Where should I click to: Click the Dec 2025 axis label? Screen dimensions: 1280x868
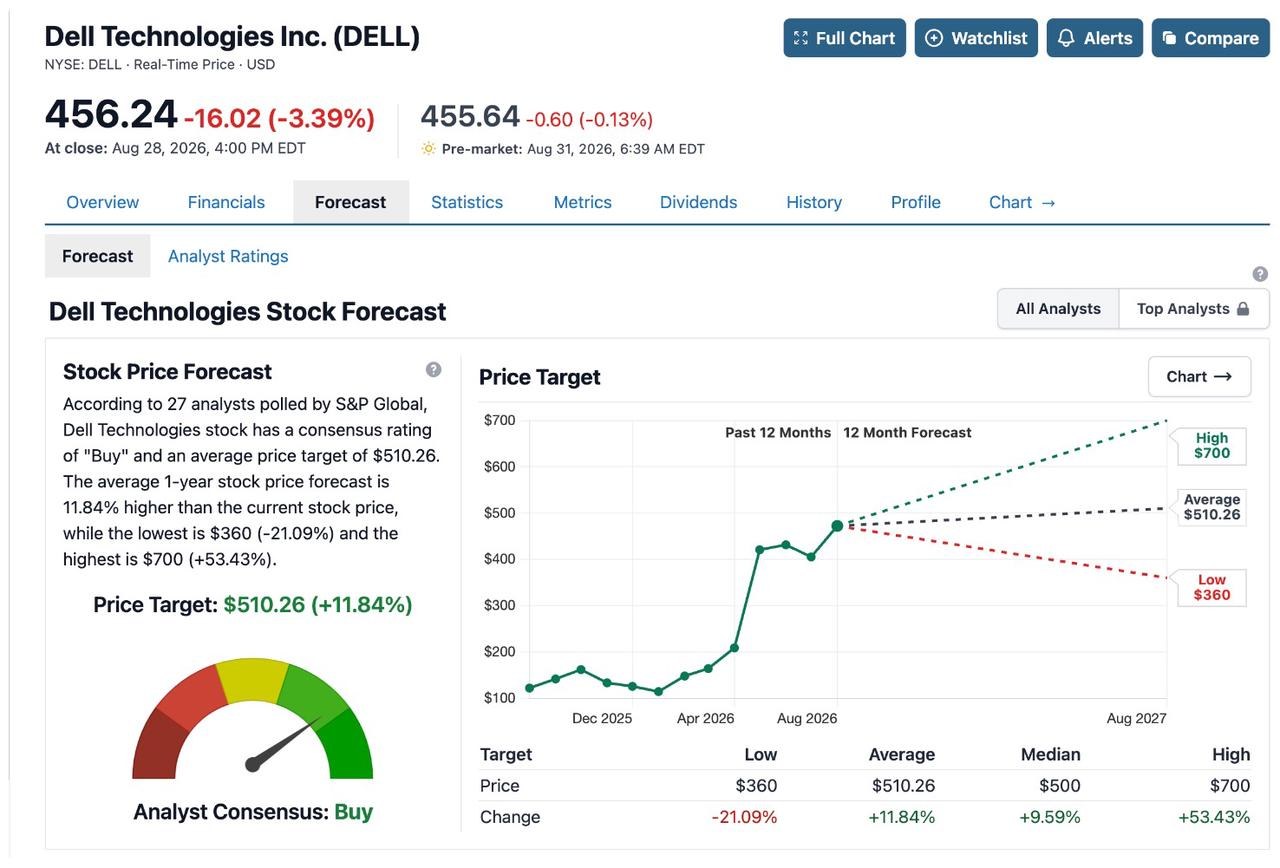602,718
